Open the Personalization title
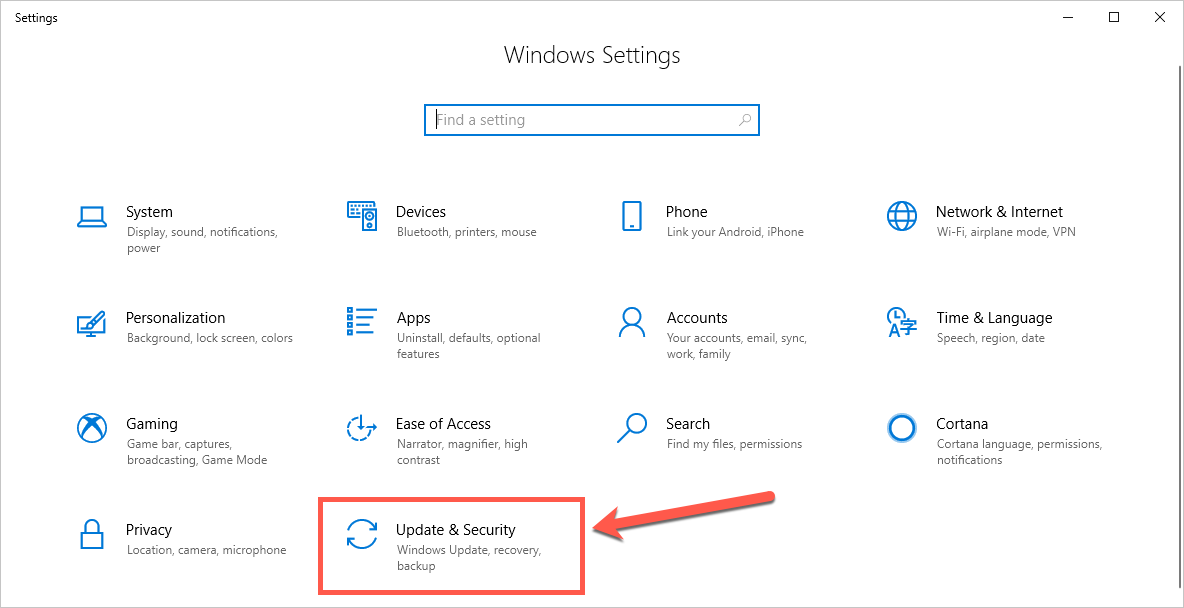The width and height of the screenshot is (1184, 608). 175,318
